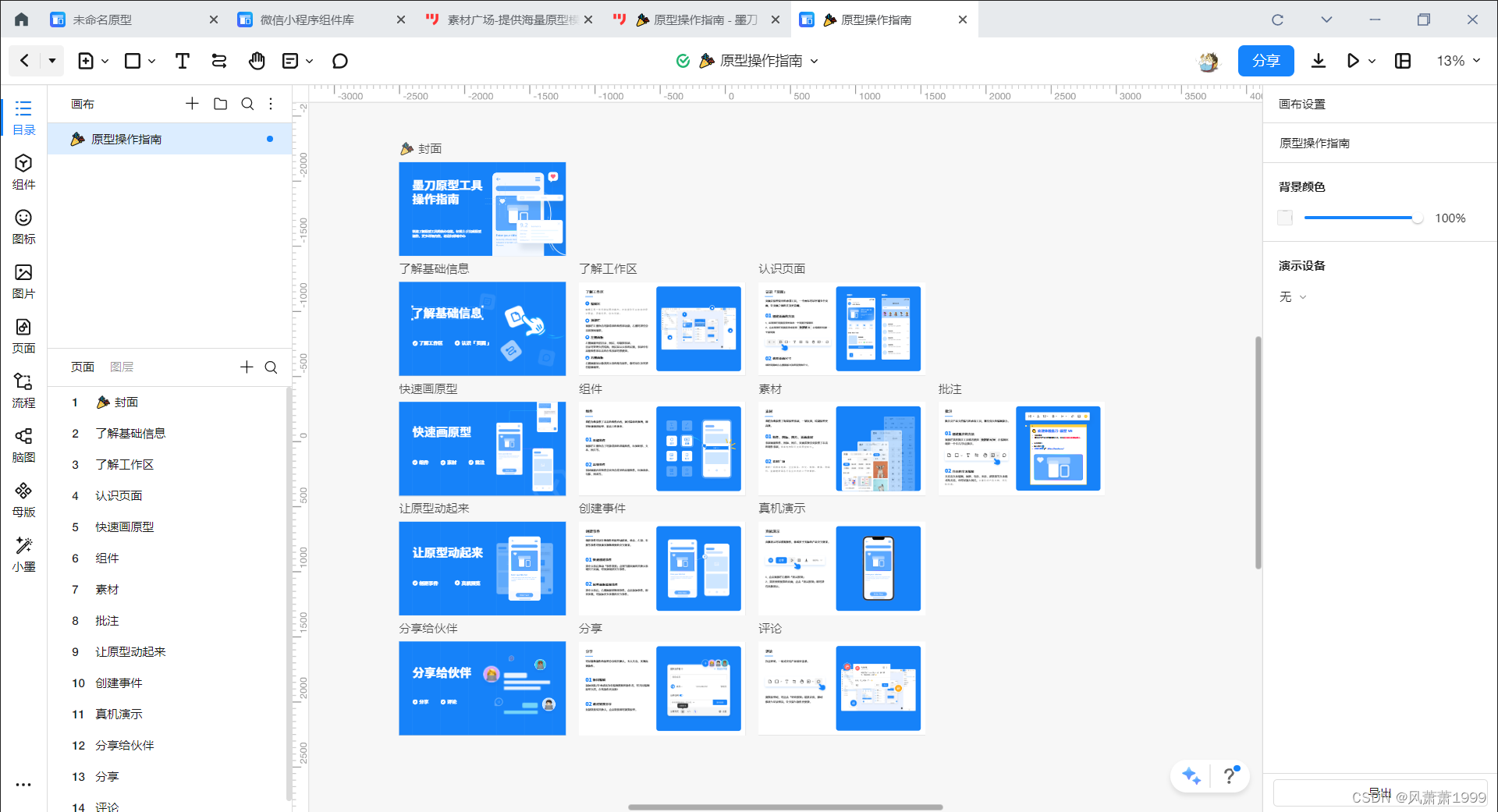The height and width of the screenshot is (812, 1498).
Task: Open the project title dropdown arrow
Action: click(x=815, y=61)
